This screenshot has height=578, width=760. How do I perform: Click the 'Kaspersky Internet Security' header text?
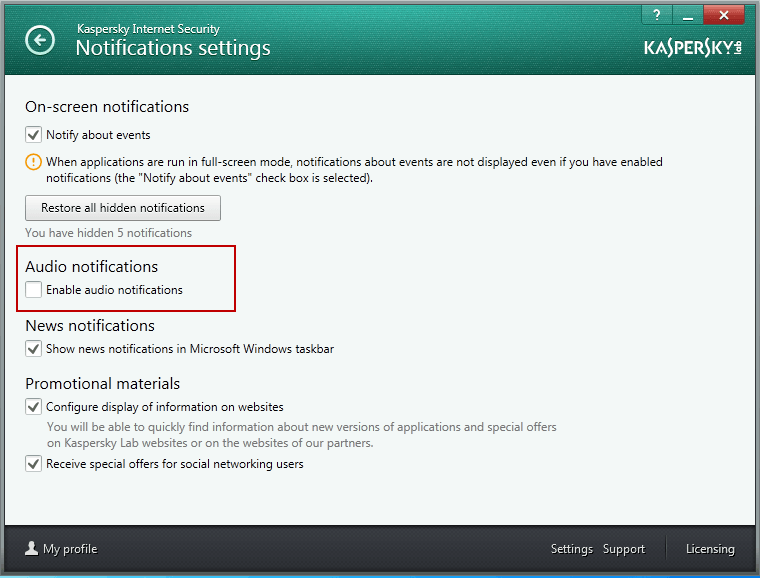click(148, 29)
